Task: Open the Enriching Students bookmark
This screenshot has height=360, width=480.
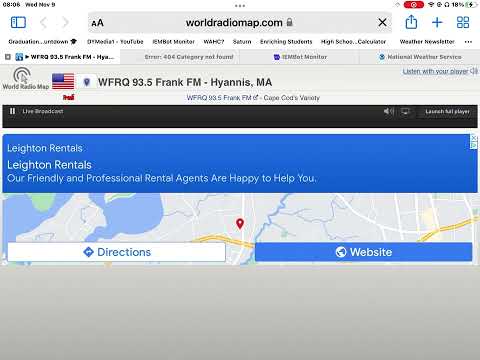Action: [x=286, y=42]
